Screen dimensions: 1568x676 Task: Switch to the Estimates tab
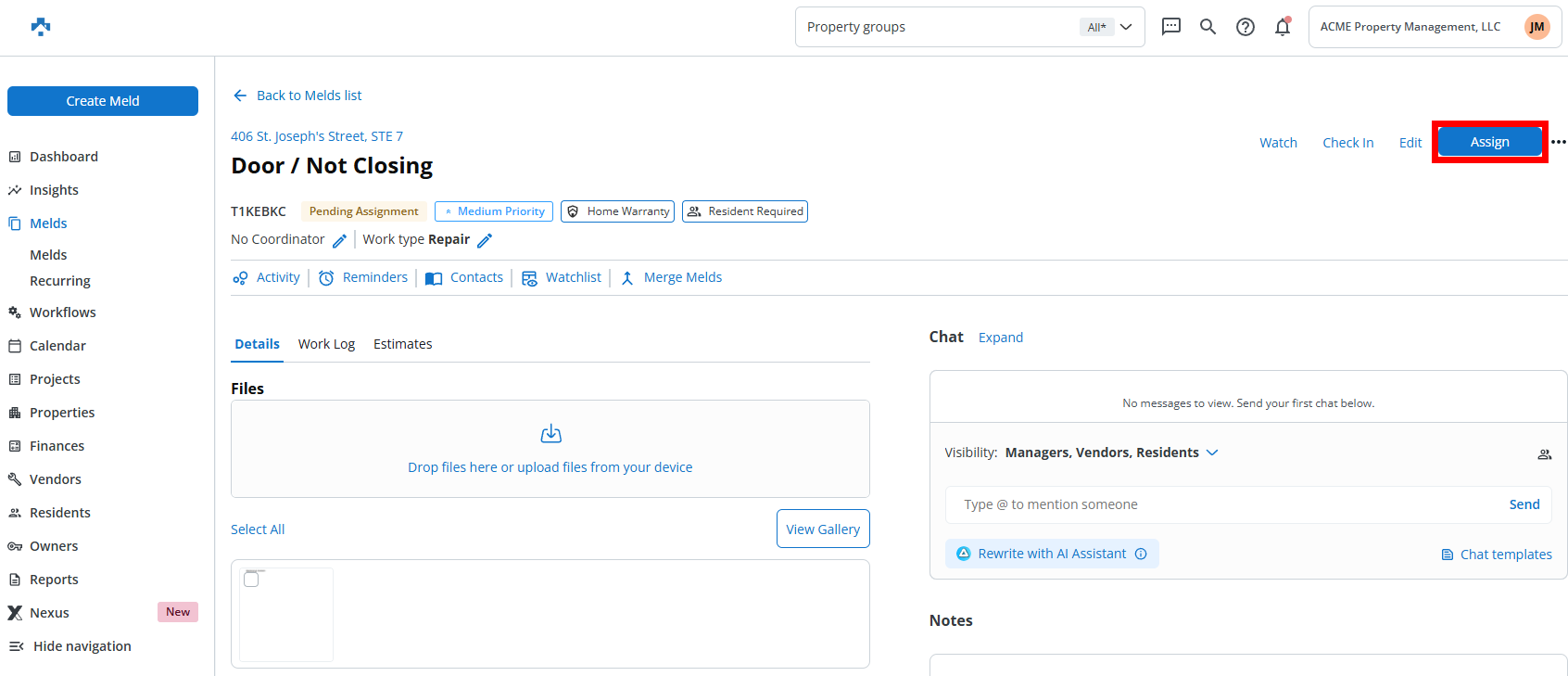402,344
